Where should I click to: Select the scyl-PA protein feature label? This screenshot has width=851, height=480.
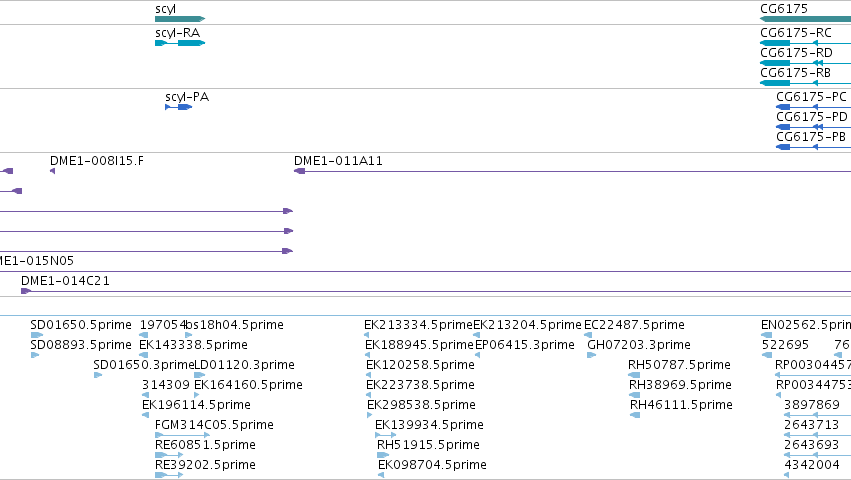(x=187, y=97)
